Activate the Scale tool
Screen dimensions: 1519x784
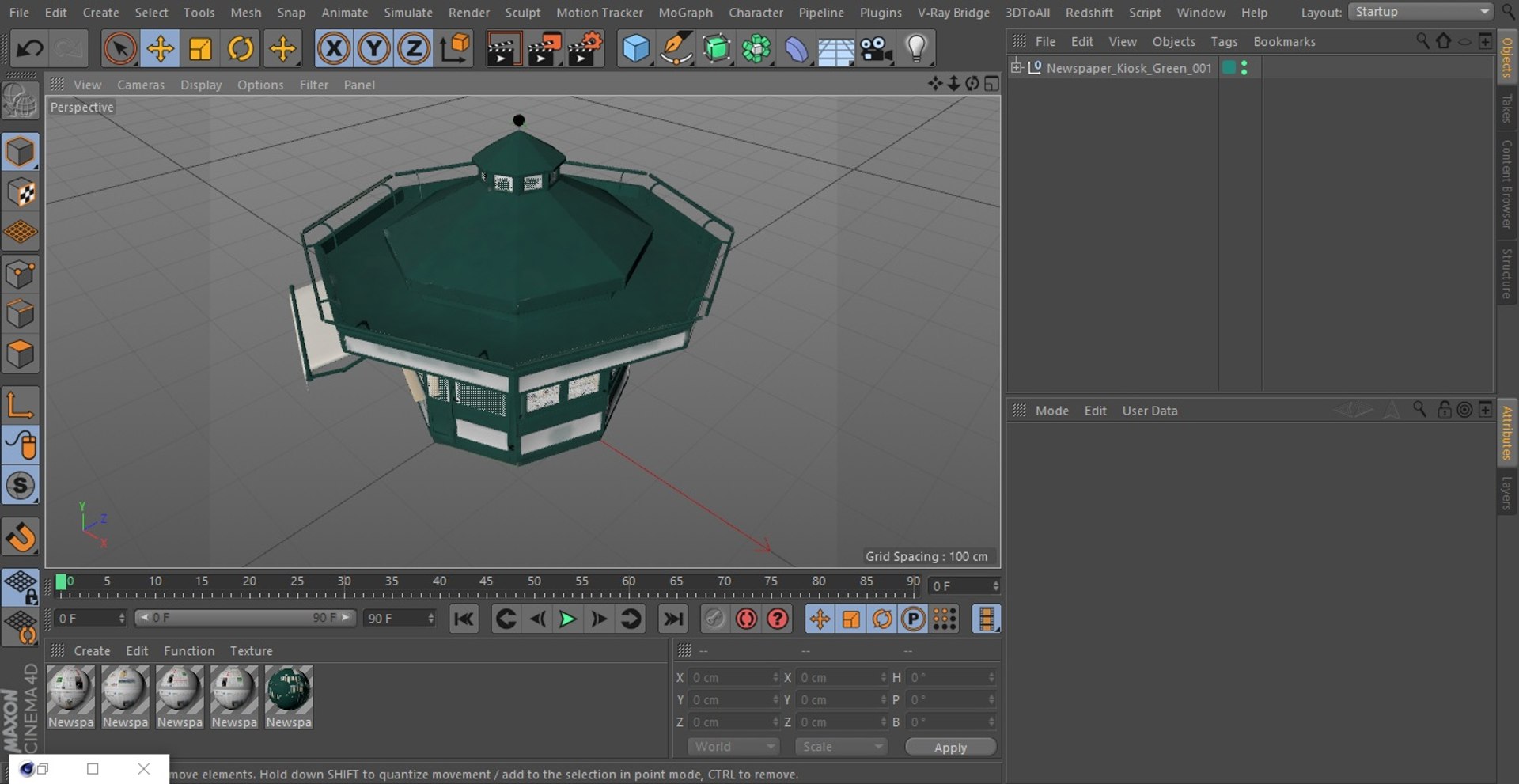201,49
